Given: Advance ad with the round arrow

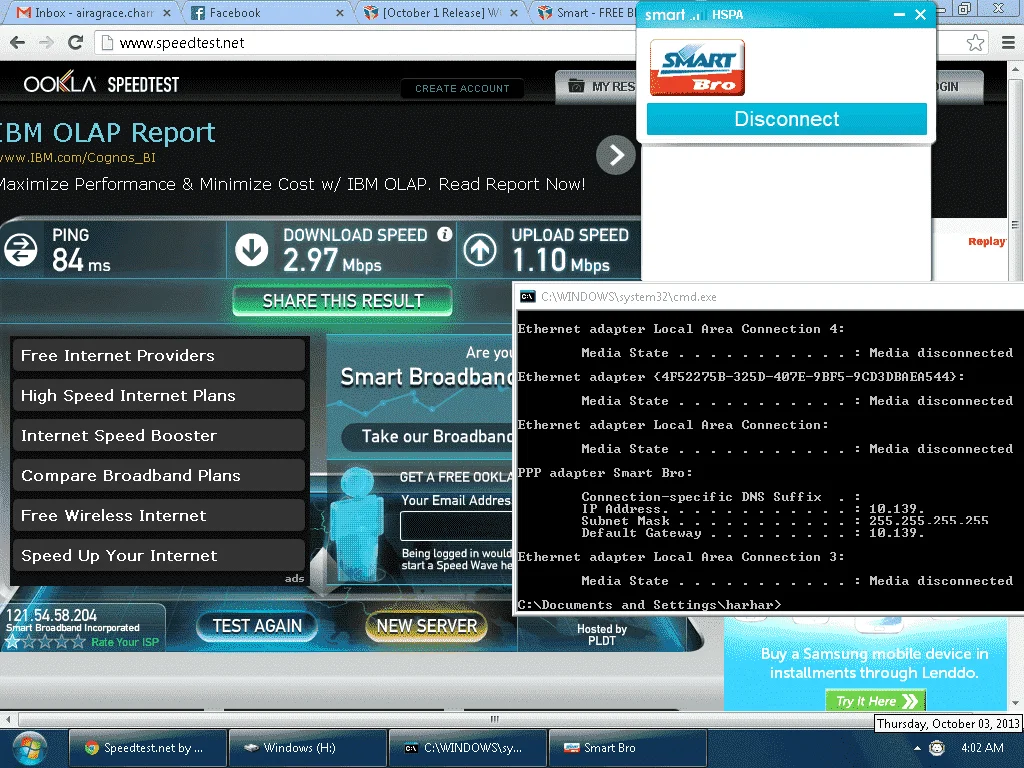Looking at the screenshot, I should pos(615,155).
